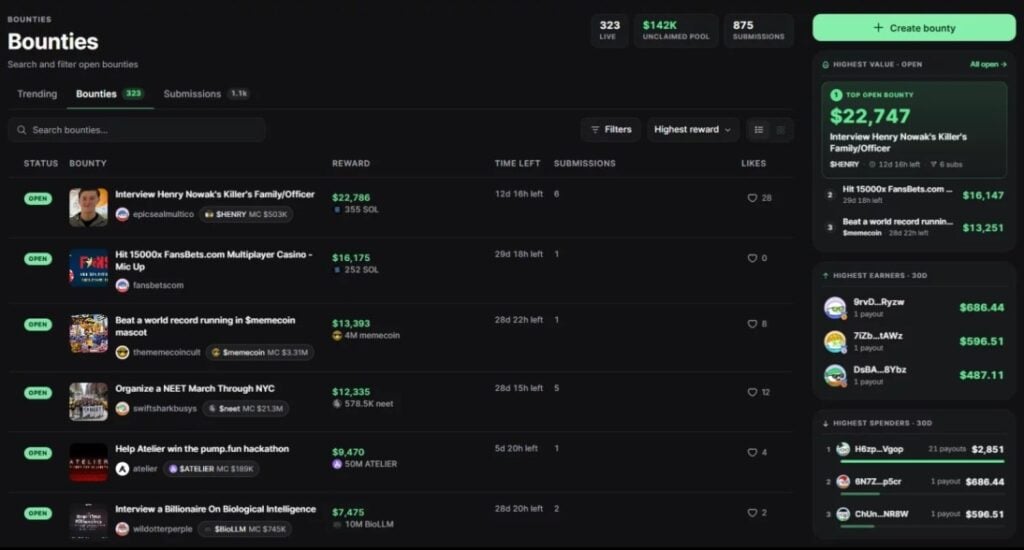The height and width of the screenshot is (550, 1024).
Task: Open Organize a NEET March Through NYC
Action: pos(195,389)
